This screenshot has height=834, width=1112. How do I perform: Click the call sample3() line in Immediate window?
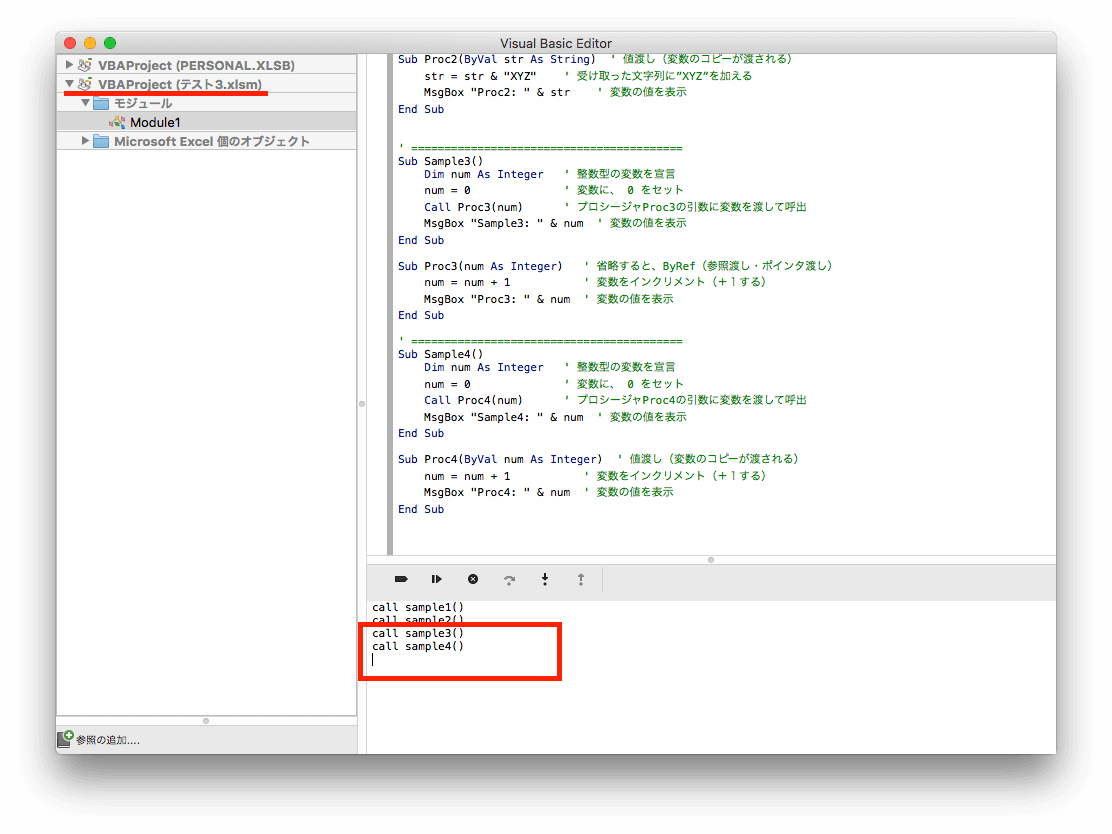tap(418, 633)
